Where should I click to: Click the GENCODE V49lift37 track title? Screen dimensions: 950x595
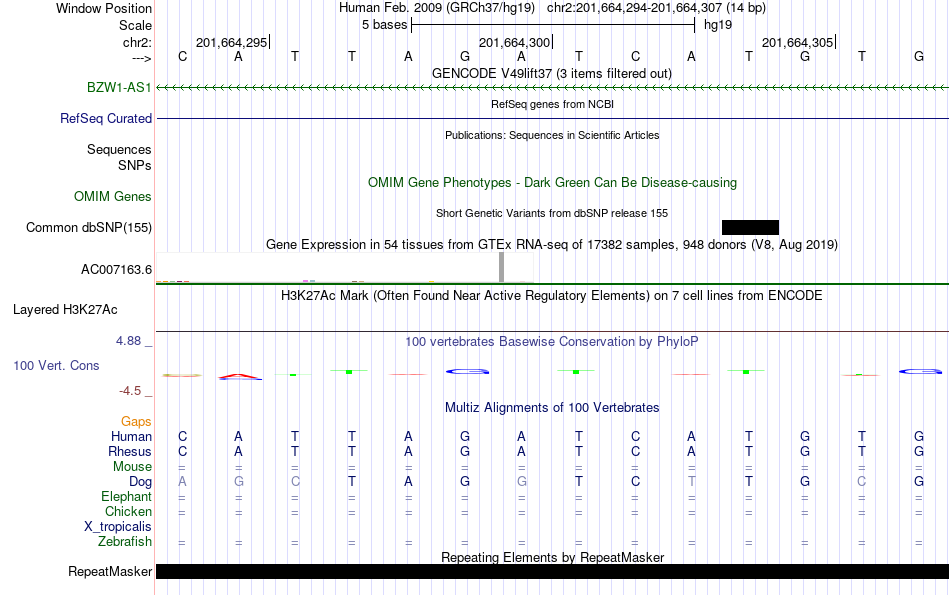(552, 73)
